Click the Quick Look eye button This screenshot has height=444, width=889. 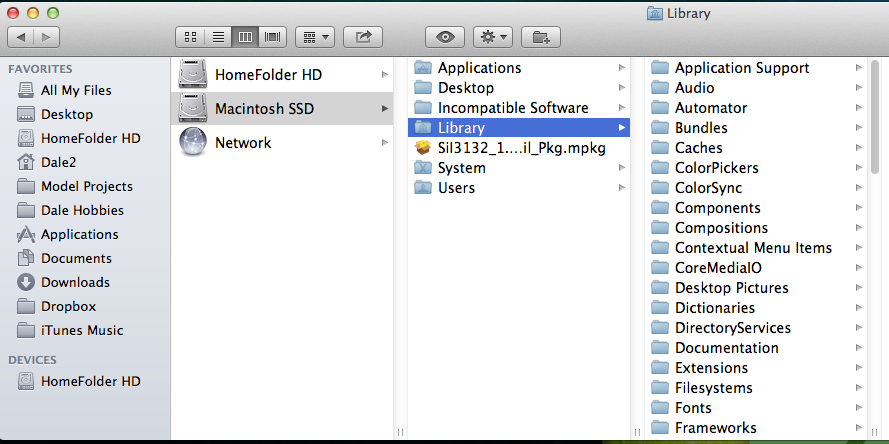pyautogui.click(x=445, y=37)
